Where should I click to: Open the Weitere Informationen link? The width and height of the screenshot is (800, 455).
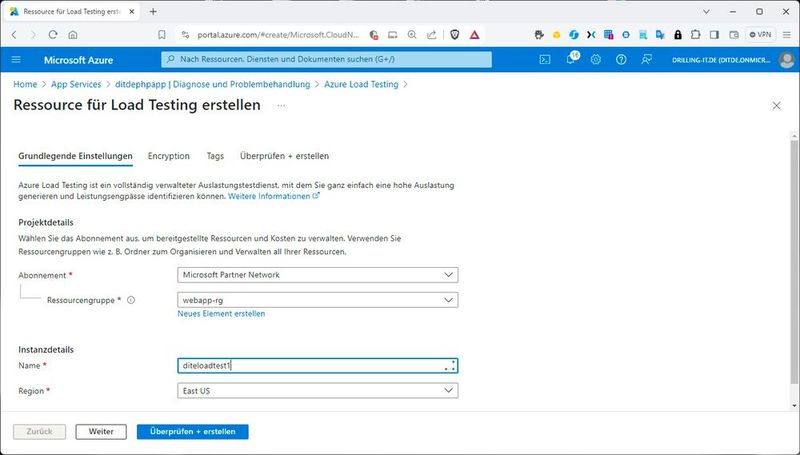273,196
